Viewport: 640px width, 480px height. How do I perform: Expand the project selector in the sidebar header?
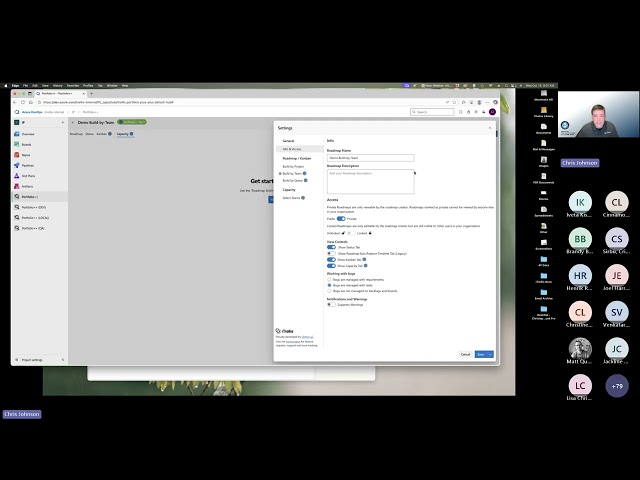pyautogui.click(x=62, y=122)
